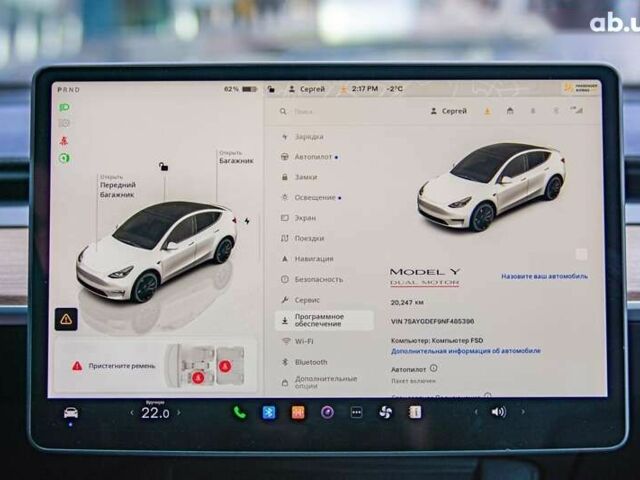Raise volume with right chevron
The image size is (640, 480).
[x=523, y=412]
